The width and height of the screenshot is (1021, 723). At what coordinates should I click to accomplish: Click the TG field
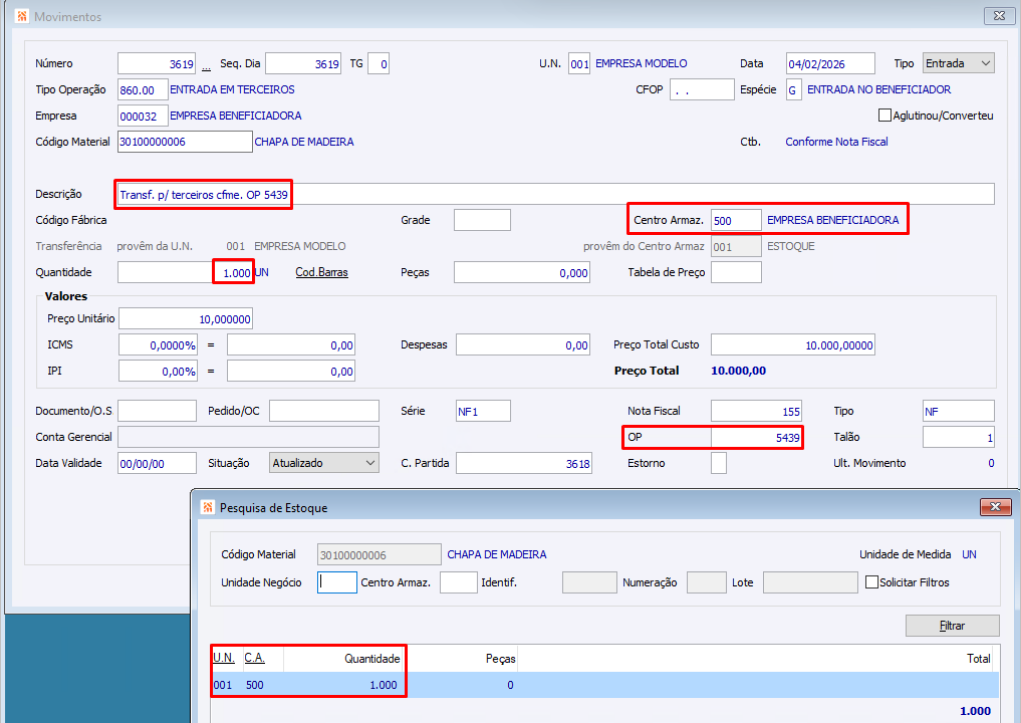coord(378,64)
